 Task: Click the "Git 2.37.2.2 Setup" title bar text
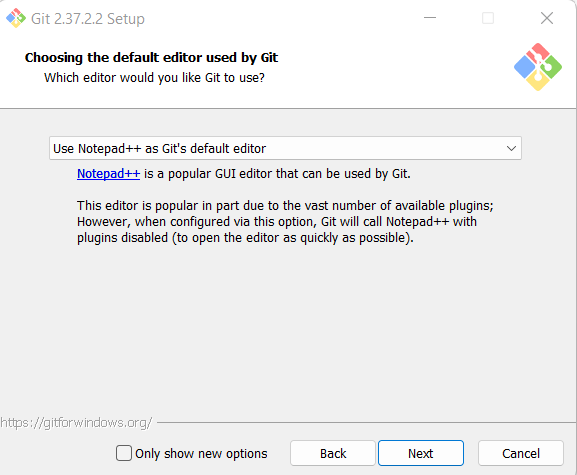click(x=88, y=19)
